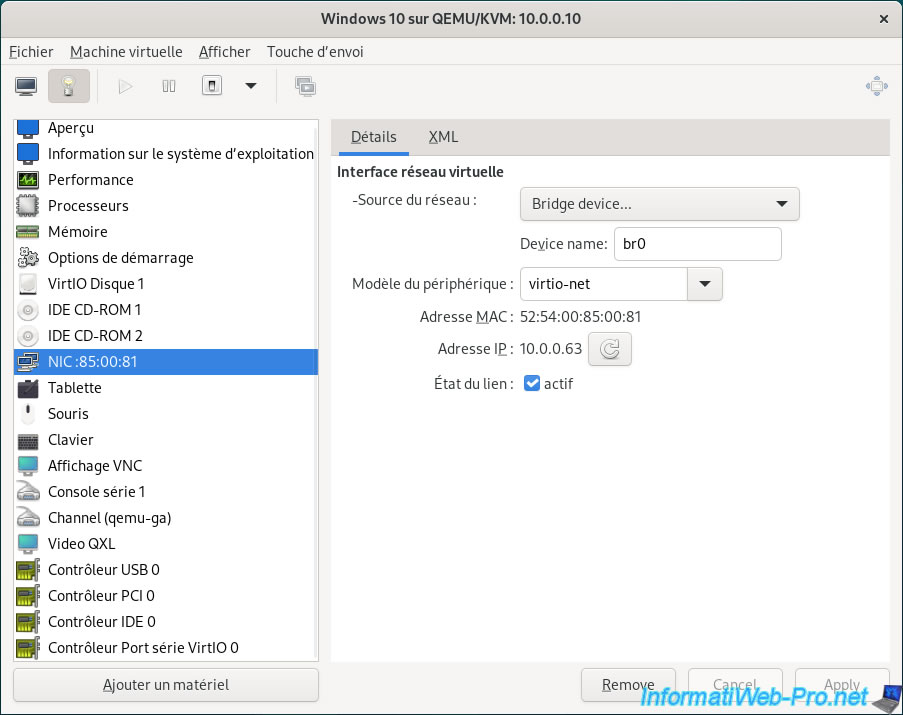This screenshot has height=715, width=903.
Task: Select Channel (qemu-ga) entry
Action: click(166, 518)
